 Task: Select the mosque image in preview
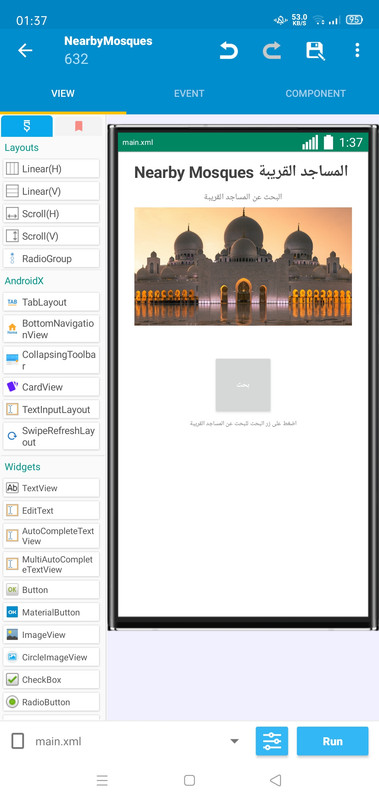243,266
